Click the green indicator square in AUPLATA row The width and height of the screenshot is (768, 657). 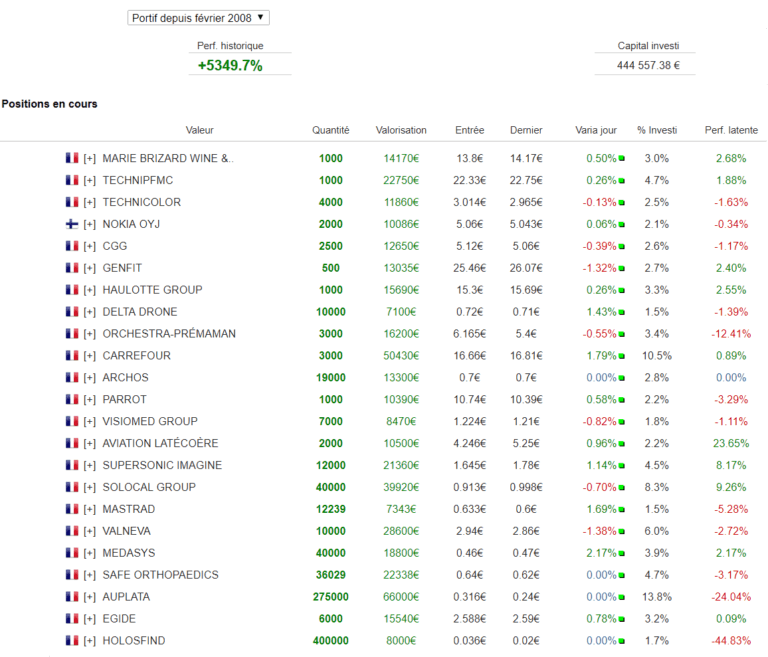(x=621, y=597)
